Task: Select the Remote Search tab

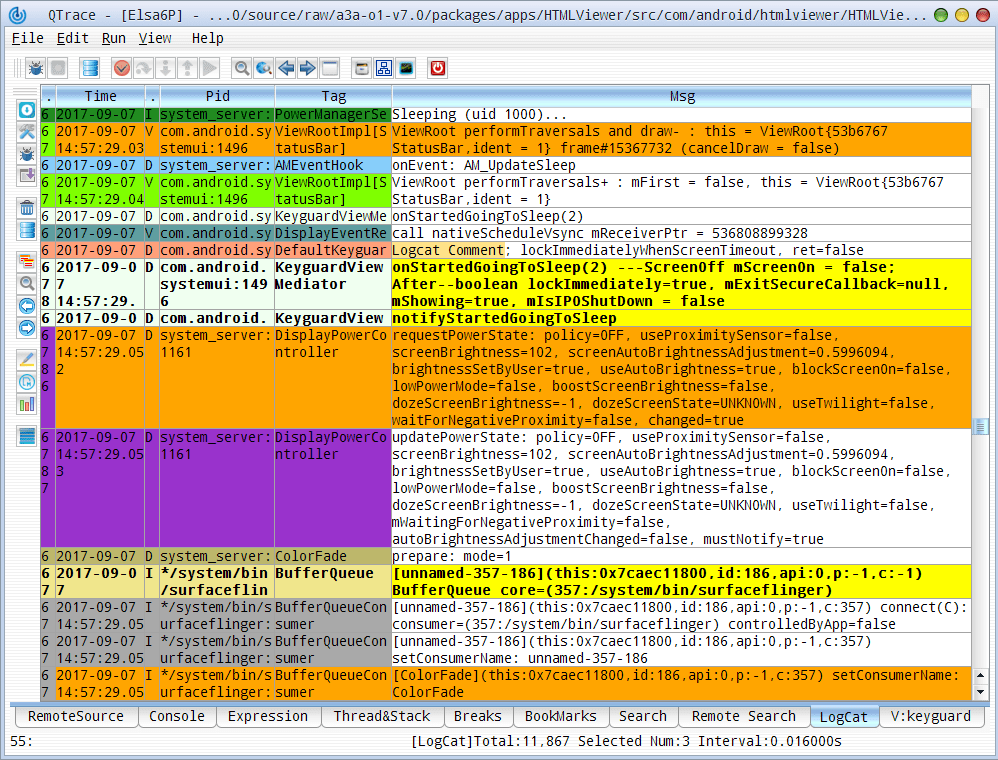Action: [x=743, y=716]
